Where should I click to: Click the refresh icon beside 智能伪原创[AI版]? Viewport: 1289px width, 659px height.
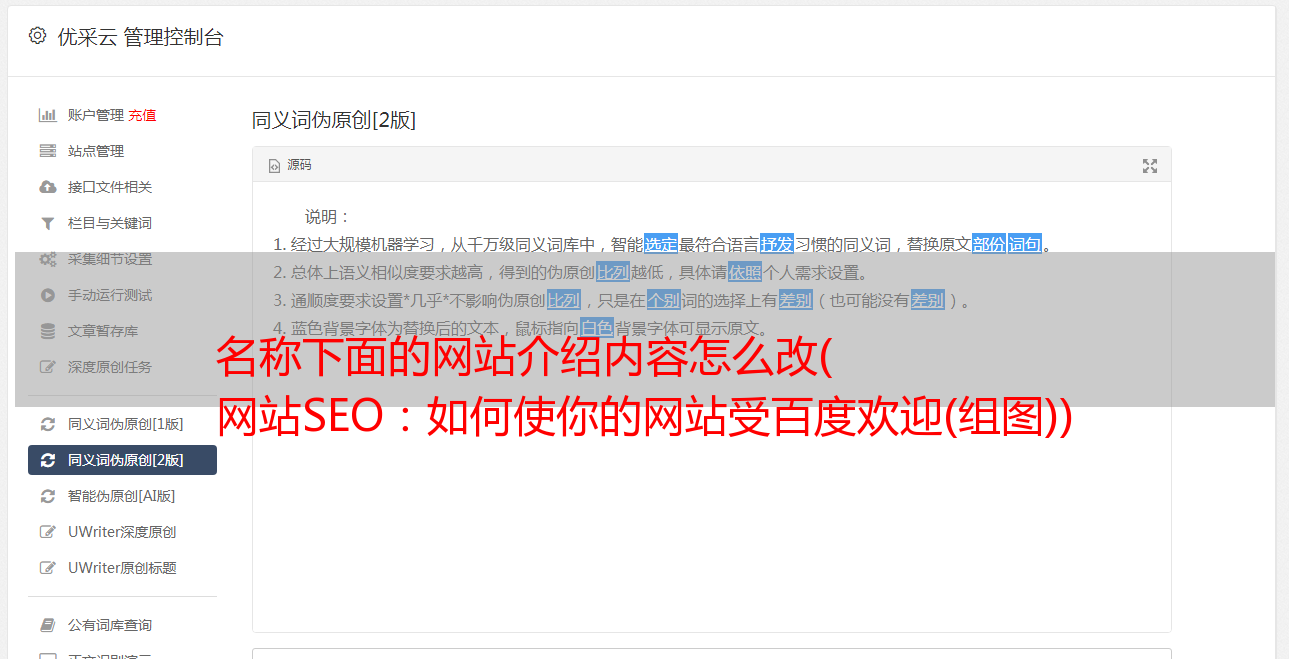point(47,496)
